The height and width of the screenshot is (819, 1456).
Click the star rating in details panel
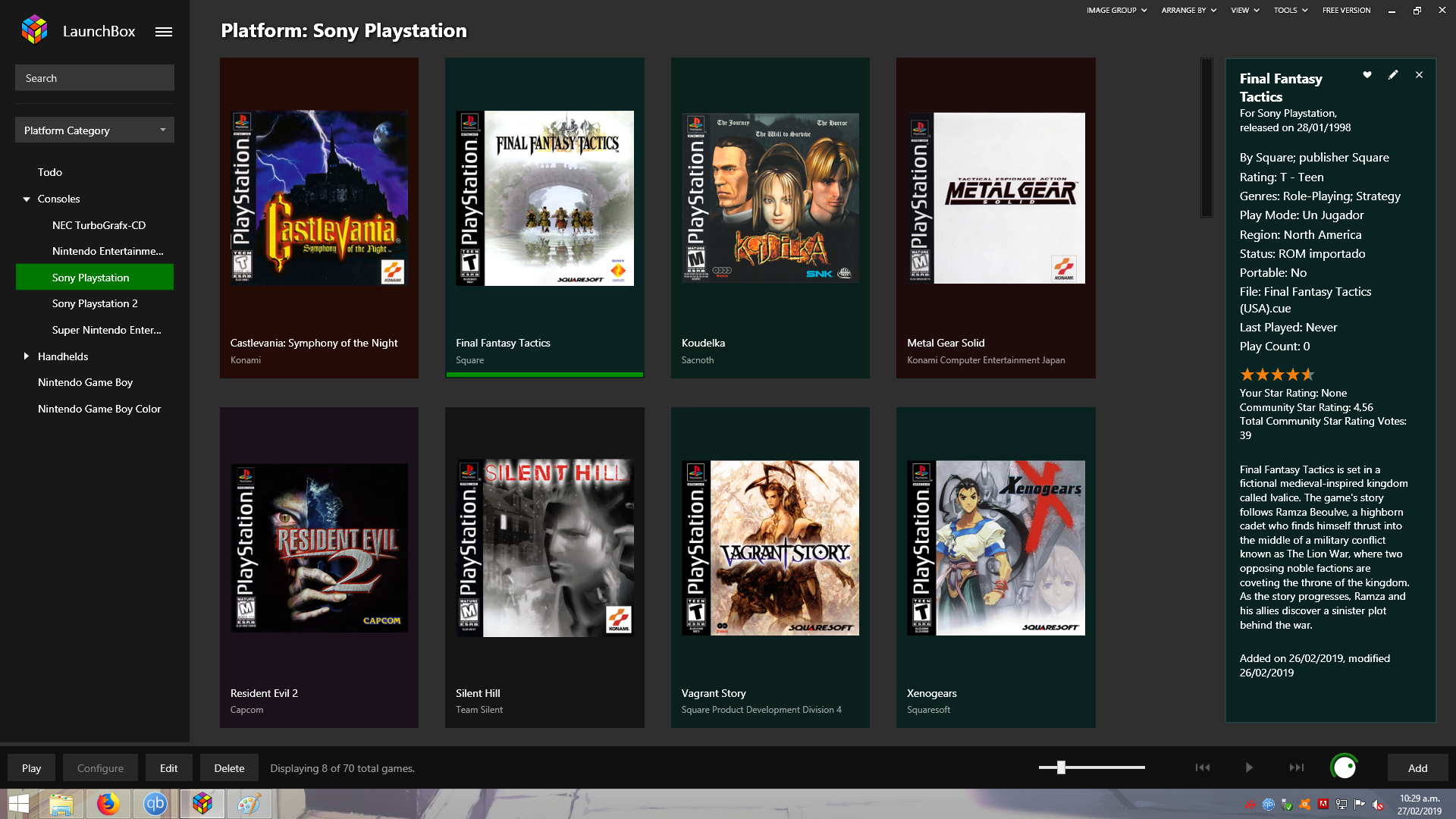(1277, 375)
